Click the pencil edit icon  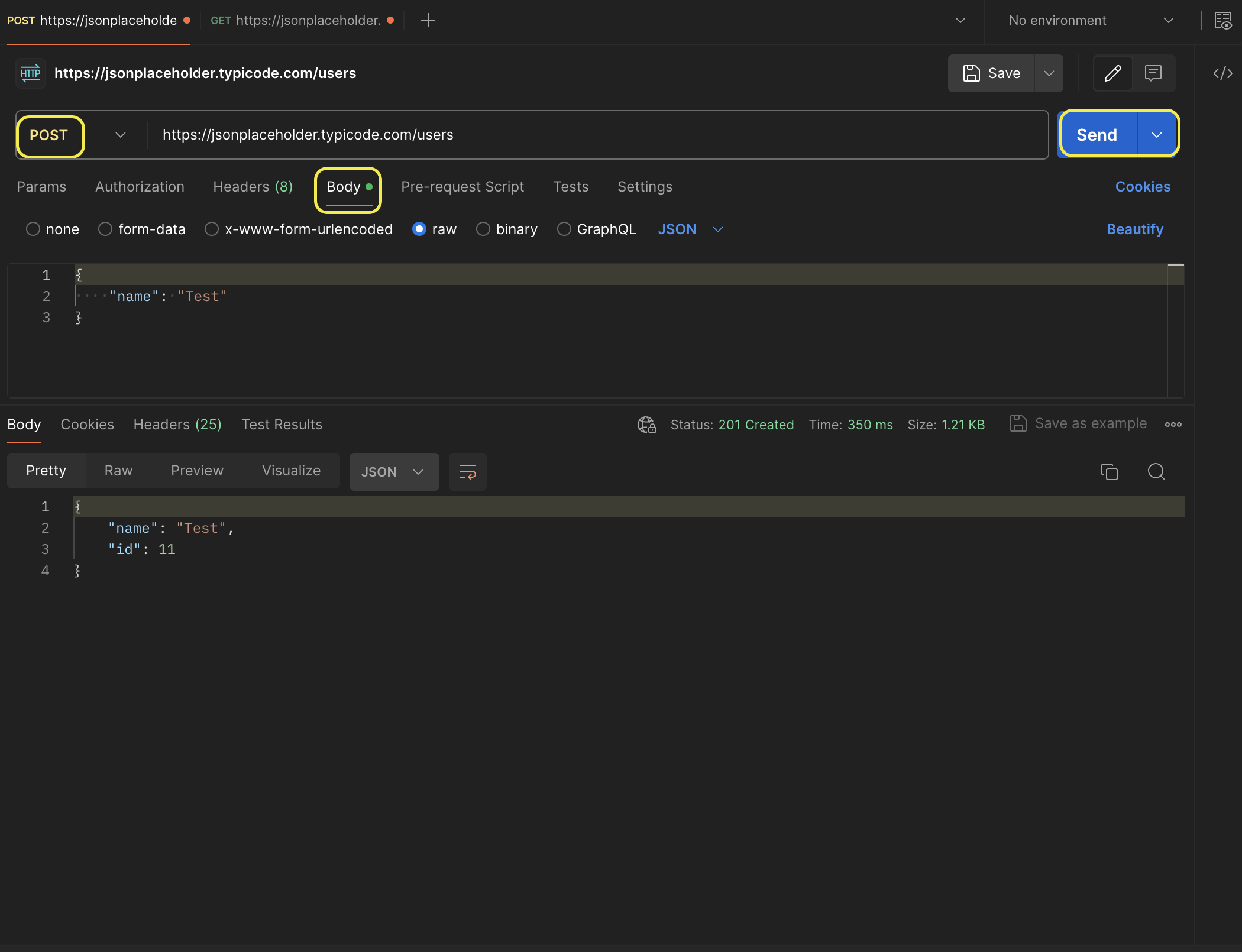1112,73
